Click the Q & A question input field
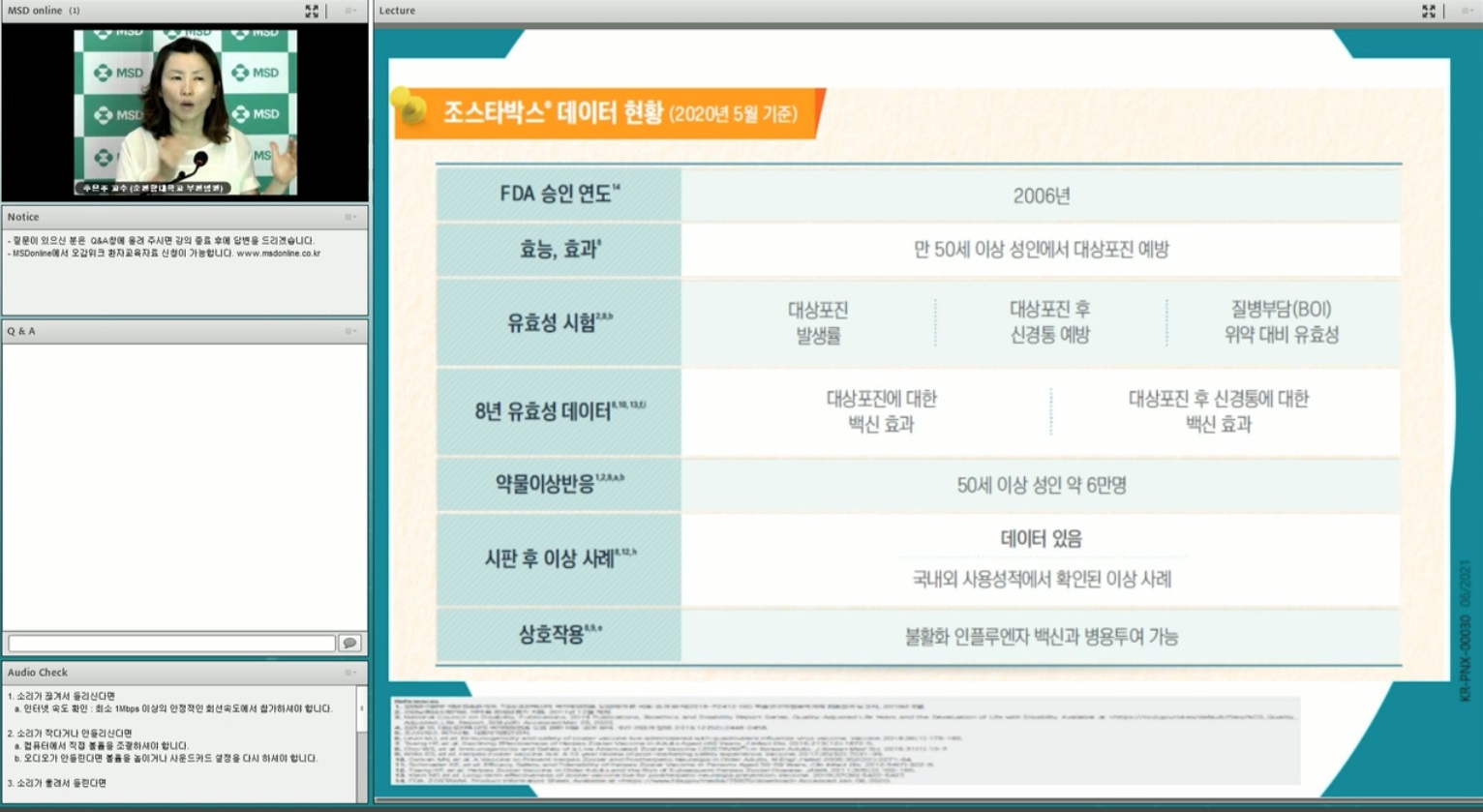The height and width of the screenshot is (812, 1483). 171,643
